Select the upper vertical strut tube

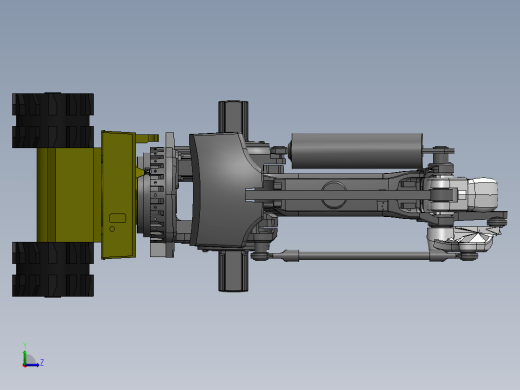coord(233,117)
